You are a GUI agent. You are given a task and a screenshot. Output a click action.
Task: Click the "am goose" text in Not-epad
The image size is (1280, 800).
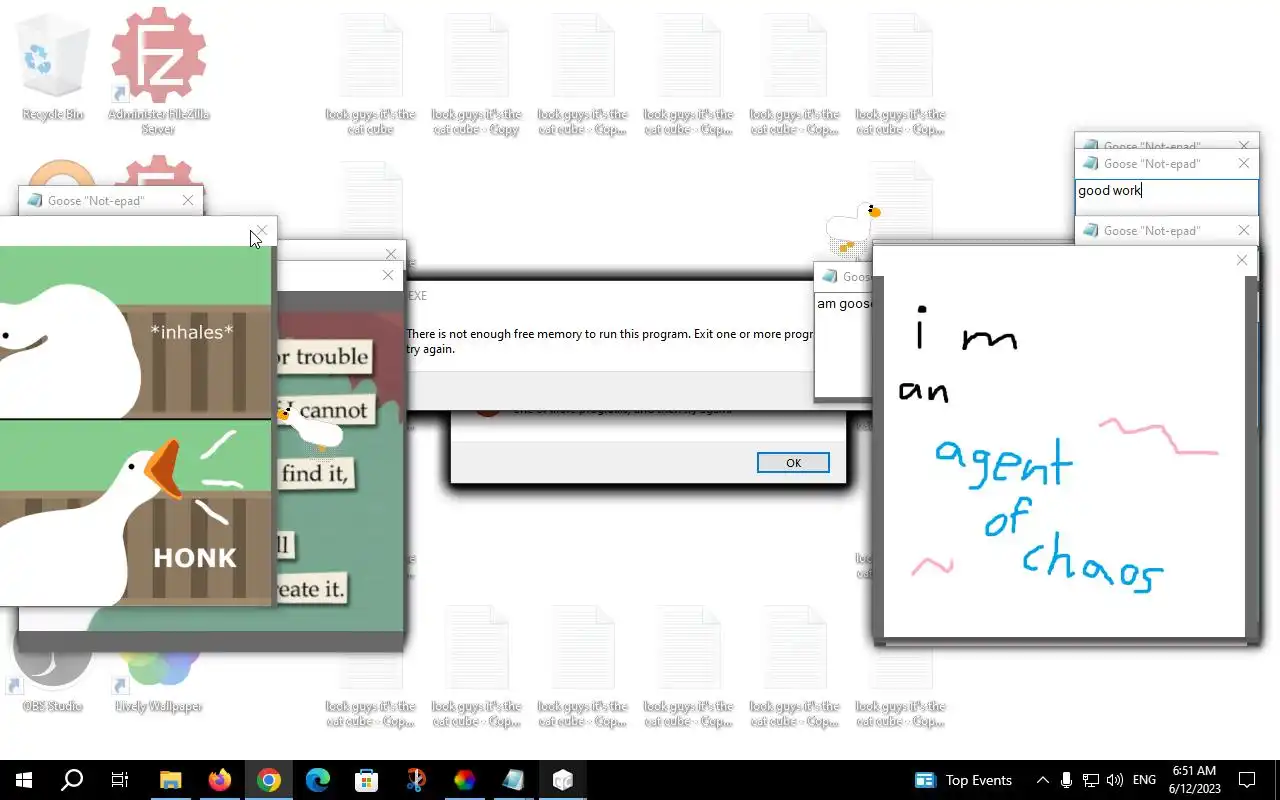pyautogui.click(x=844, y=303)
